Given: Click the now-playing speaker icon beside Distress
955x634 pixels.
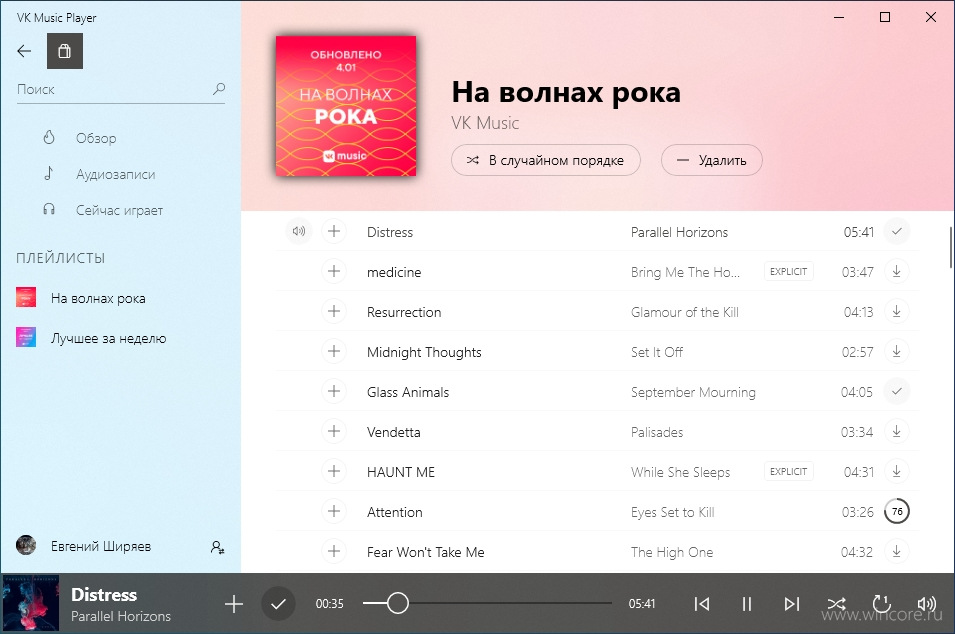Looking at the screenshot, I should coord(299,231).
